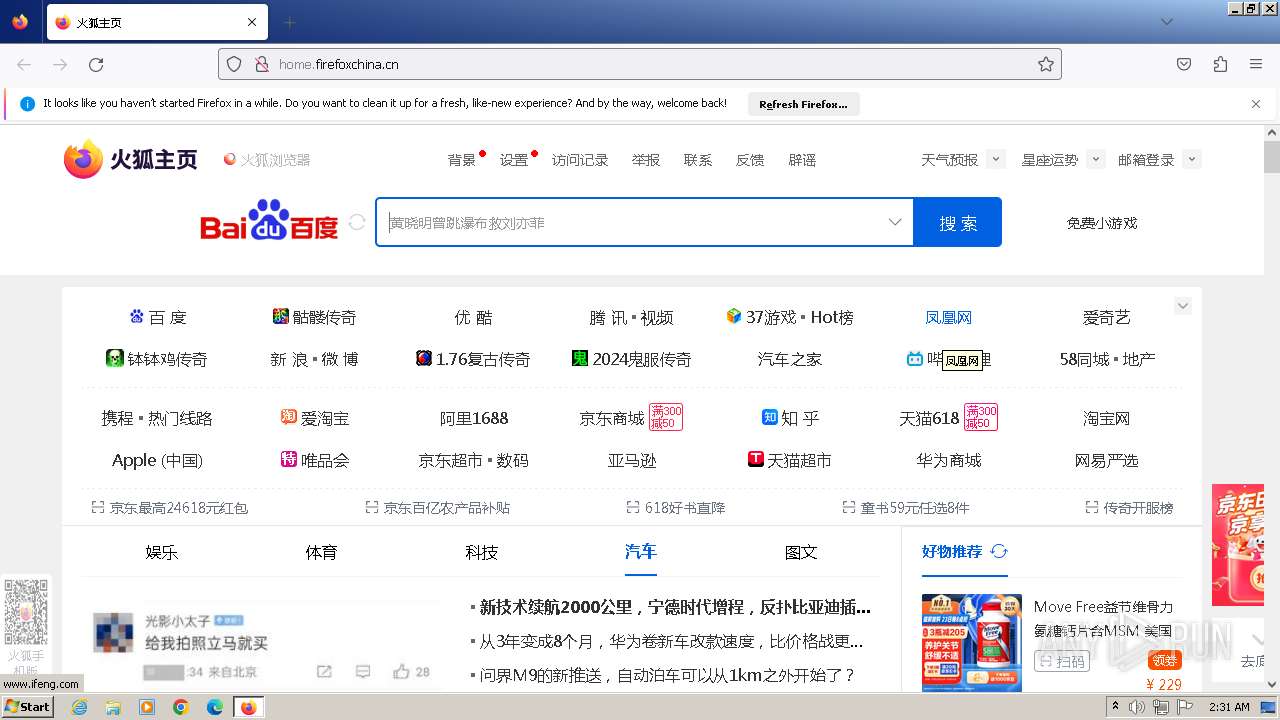This screenshot has width=1280, height=720.
Task: Collapse the site links panel chevron
Action: click(x=1183, y=306)
